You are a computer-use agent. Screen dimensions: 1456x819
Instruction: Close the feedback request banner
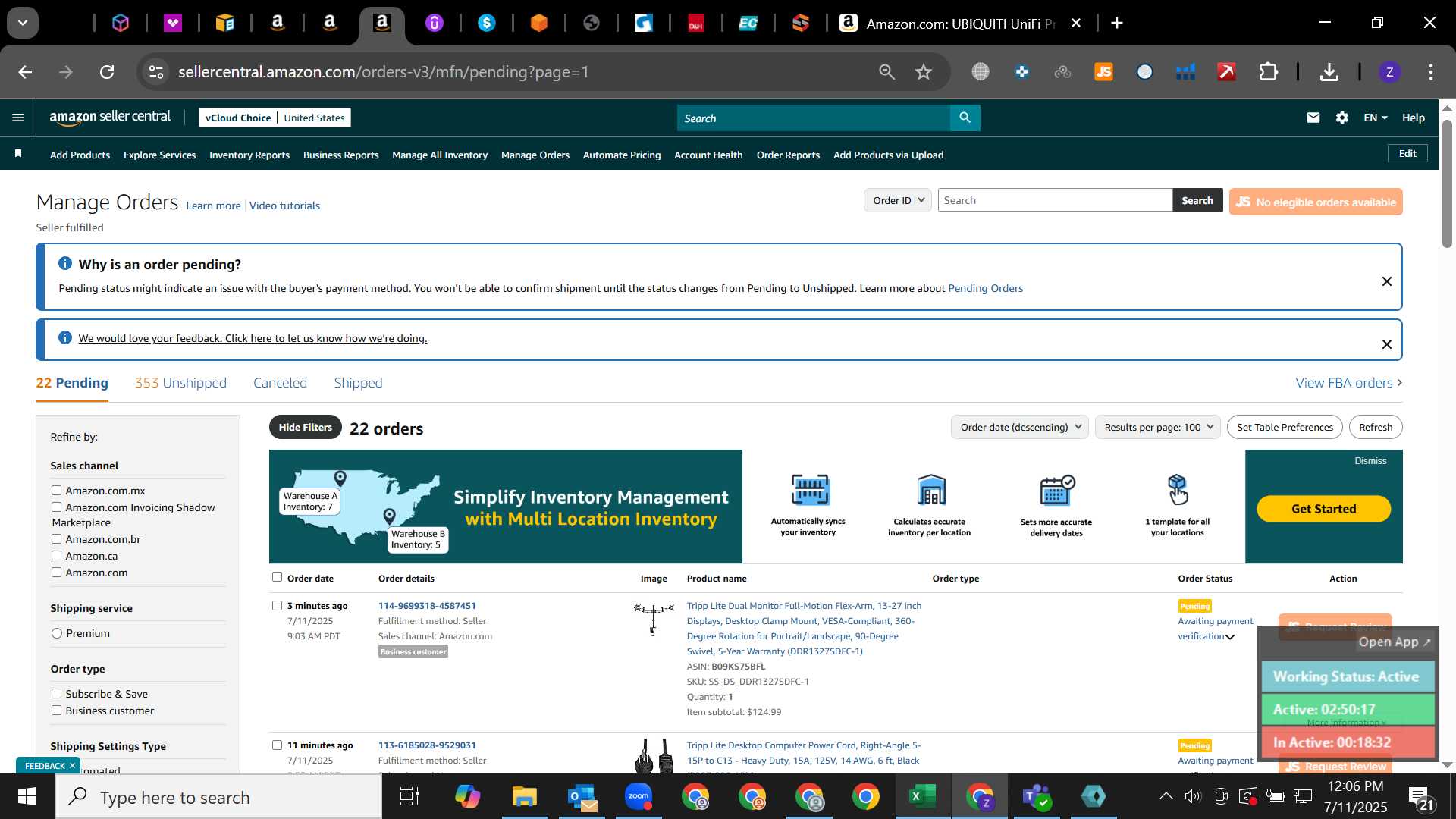[x=1386, y=344]
